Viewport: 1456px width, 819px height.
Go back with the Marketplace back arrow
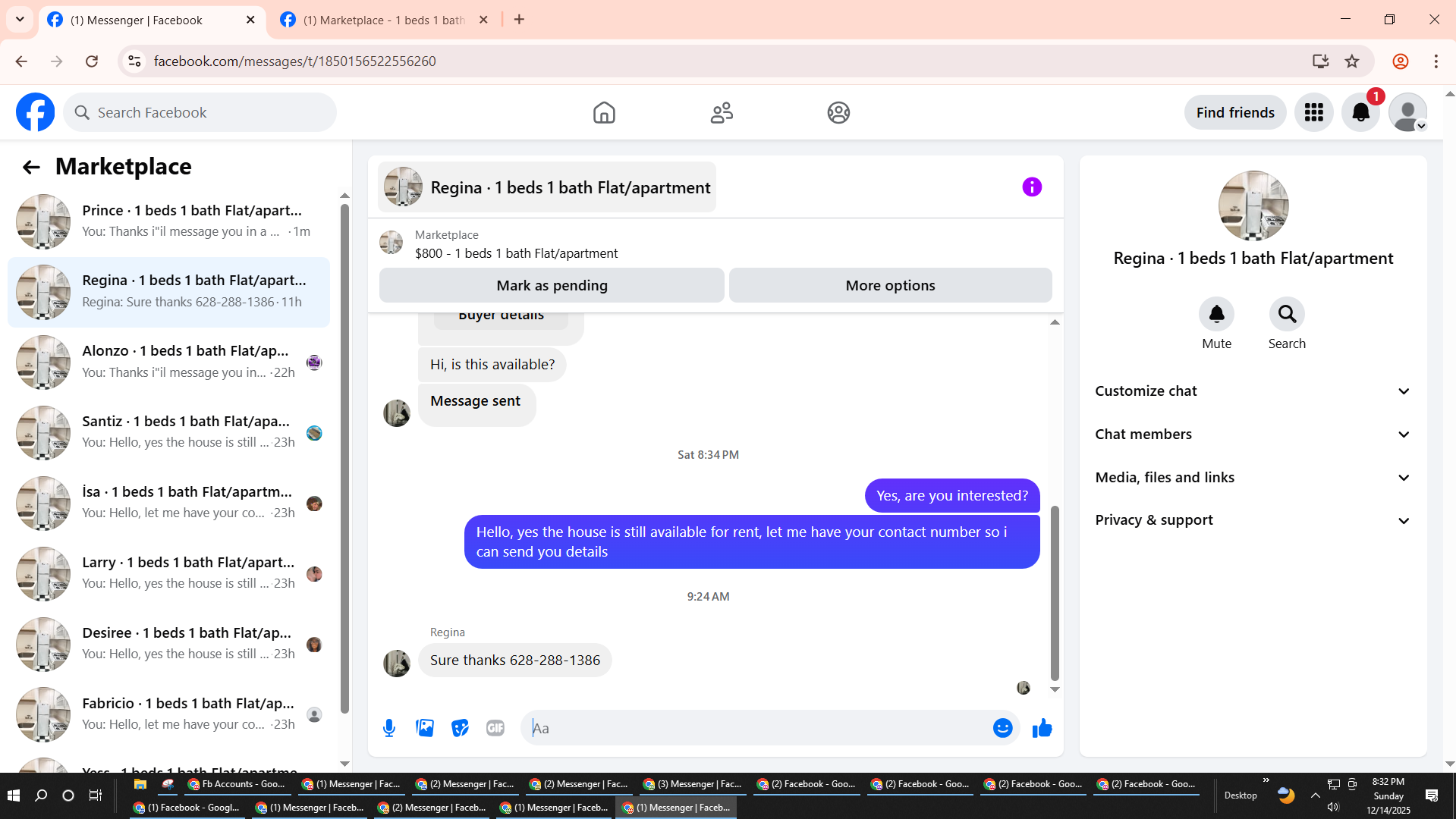pos(31,167)
